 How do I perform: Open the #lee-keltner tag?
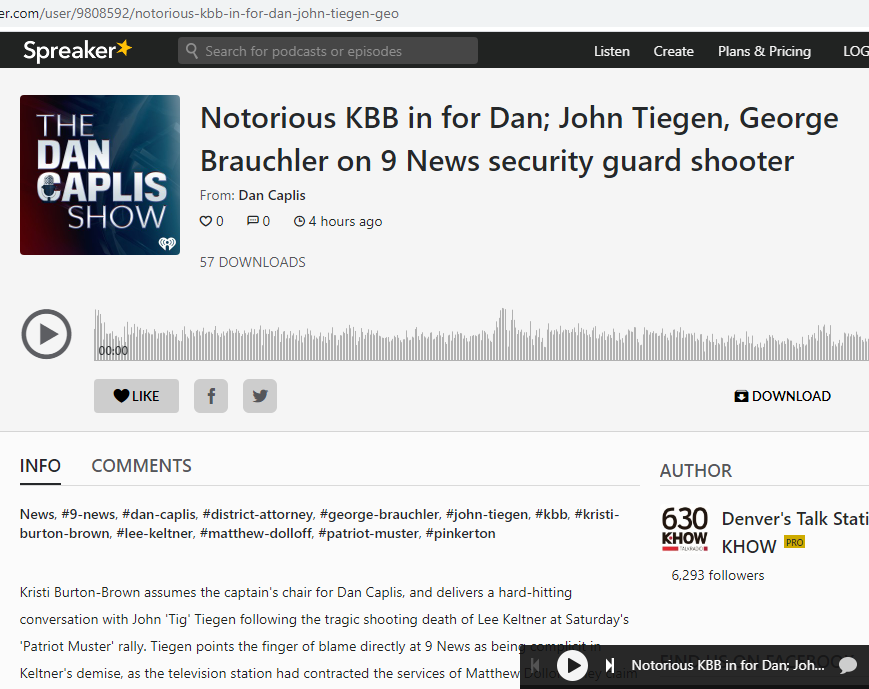(155, 533)
